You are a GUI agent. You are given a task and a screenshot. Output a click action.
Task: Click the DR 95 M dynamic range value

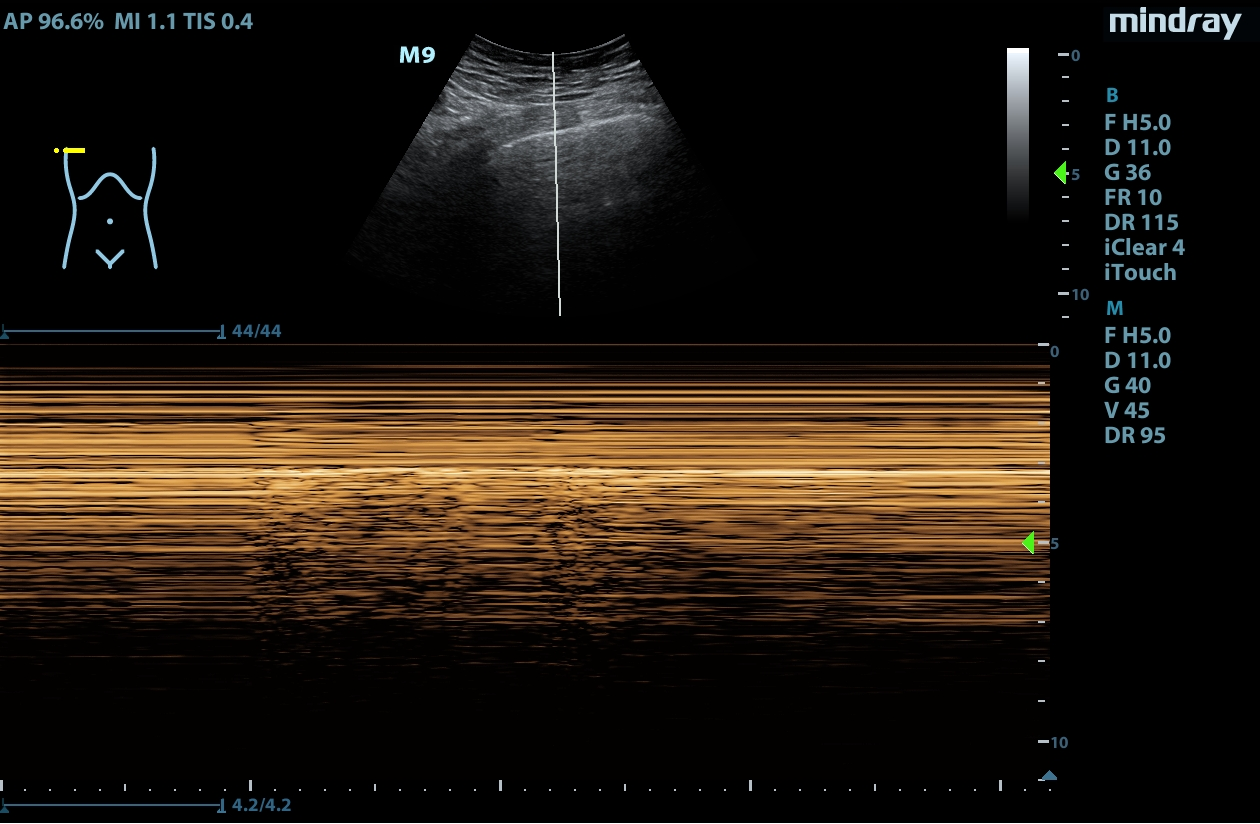pyautogui.click(x=1134, y=435)
